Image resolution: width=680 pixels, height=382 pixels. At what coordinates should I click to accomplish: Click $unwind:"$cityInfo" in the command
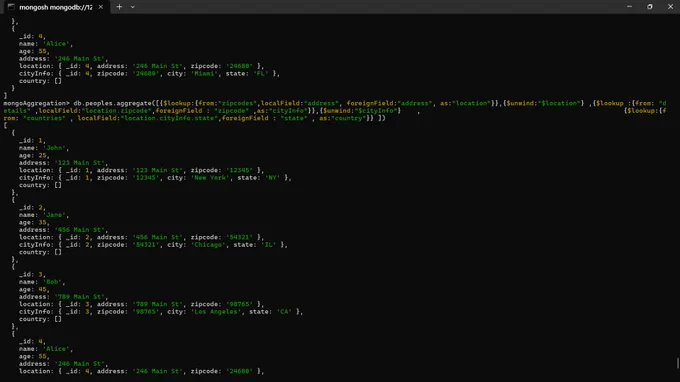pos(360,111)
